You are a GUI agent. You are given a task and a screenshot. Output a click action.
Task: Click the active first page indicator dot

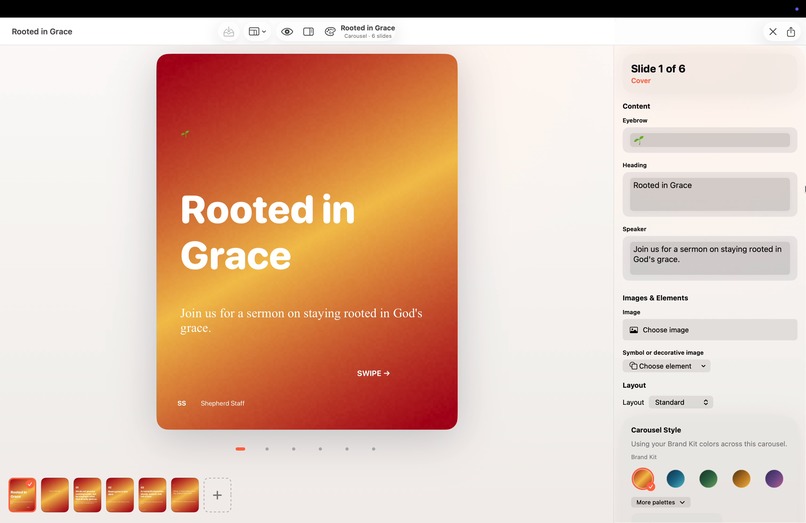(240, 449)
